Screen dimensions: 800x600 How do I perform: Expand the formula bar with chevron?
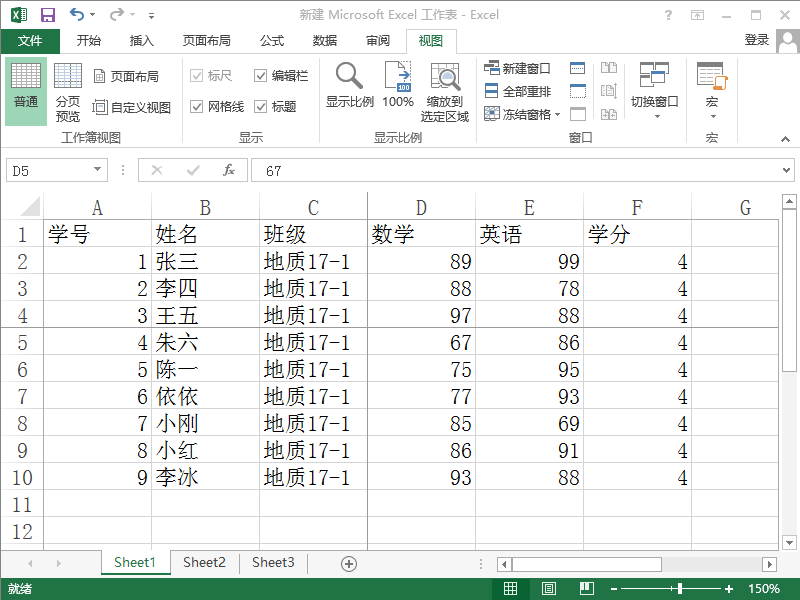(786, 170)
